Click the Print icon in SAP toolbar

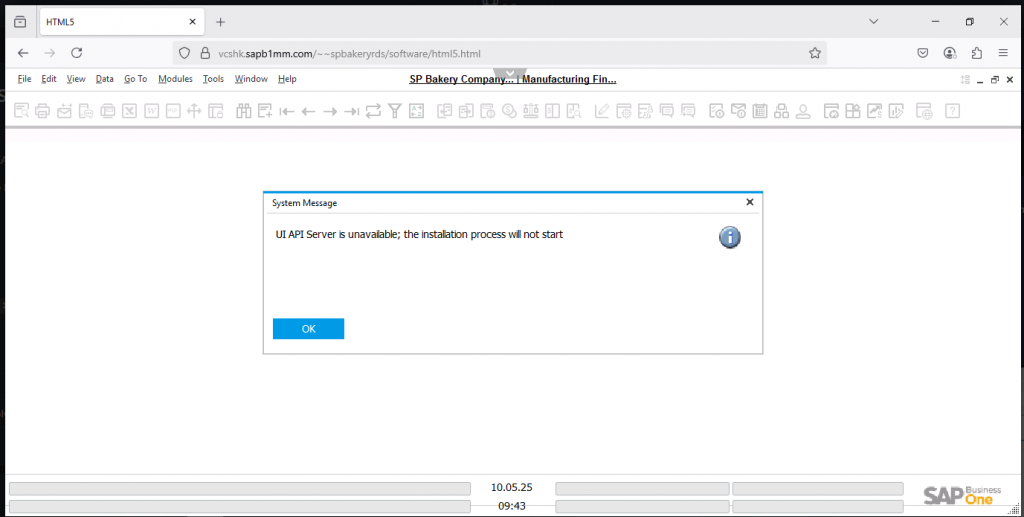42,112
